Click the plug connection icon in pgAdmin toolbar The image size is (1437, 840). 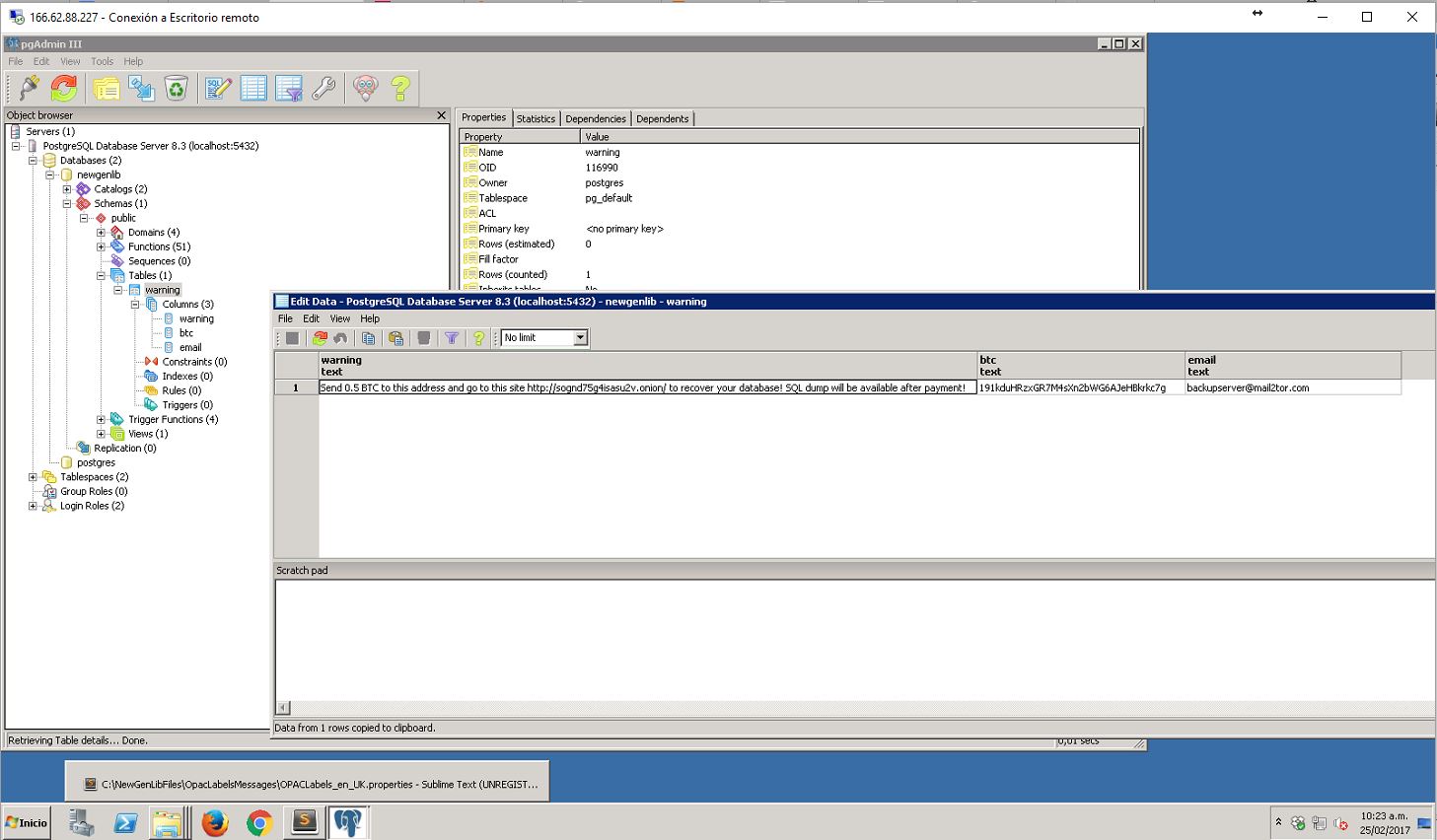tap(30, 89)
